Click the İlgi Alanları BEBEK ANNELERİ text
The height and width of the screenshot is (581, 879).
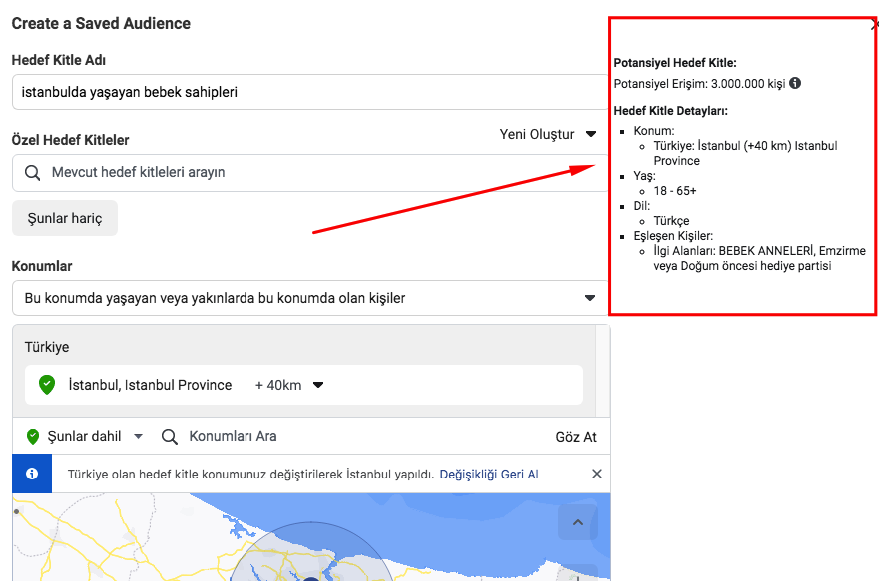[759, 258]
